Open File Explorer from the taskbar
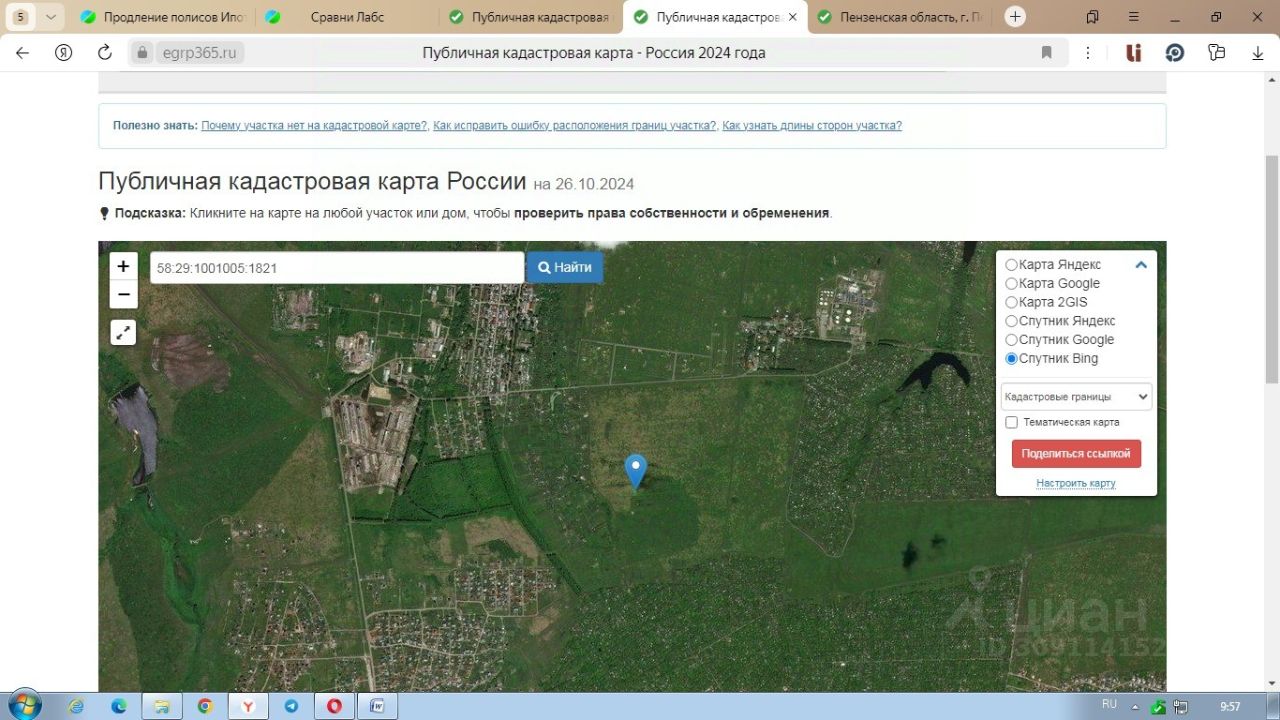The image size is (1280, 720). point(161,706)
